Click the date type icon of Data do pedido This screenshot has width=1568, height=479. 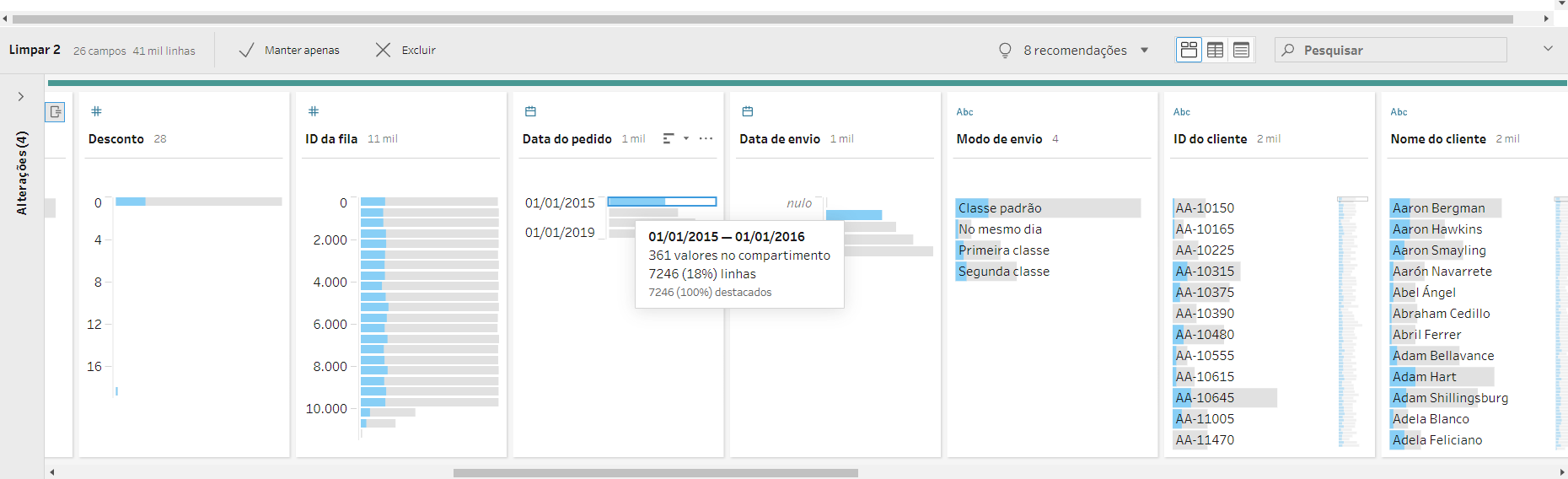pos(530,111)
